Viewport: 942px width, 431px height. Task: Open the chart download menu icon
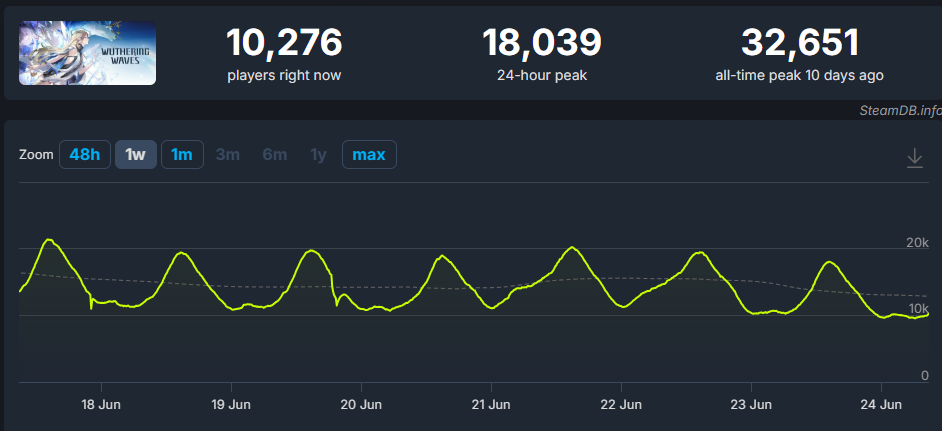tap(914, 158)
